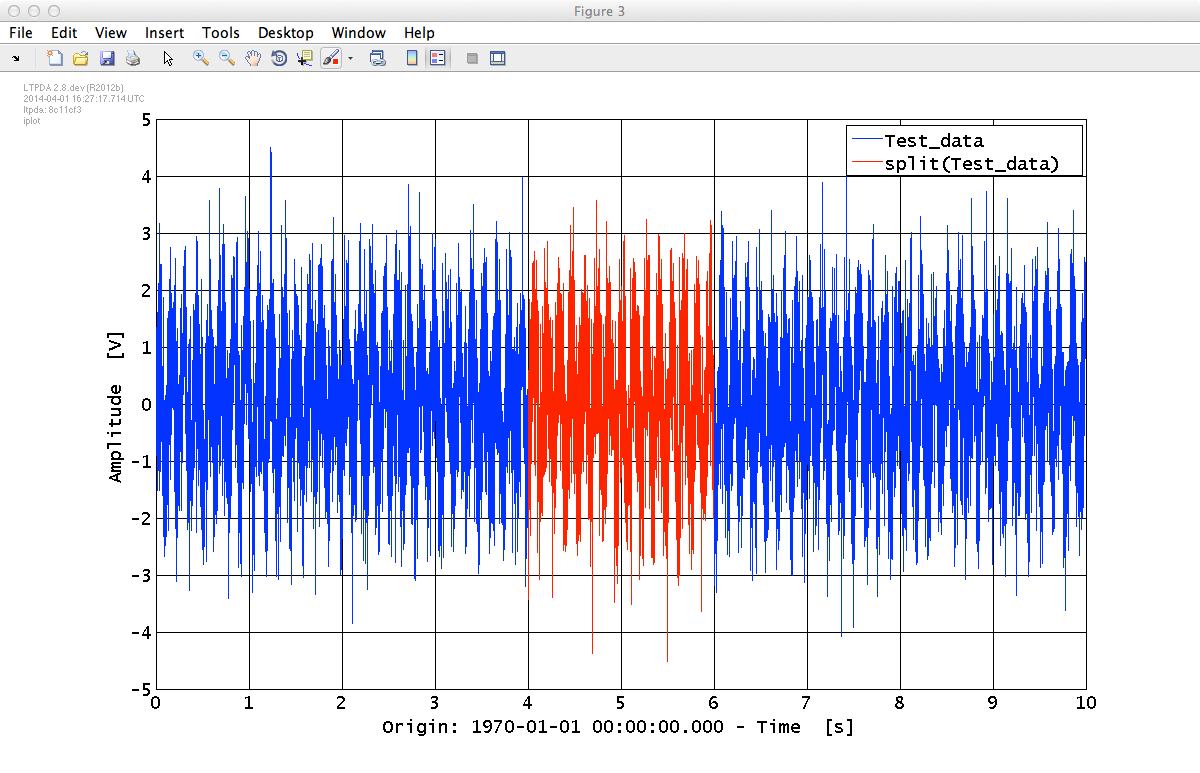Select the Pan hand tool
Screen dimensions: 1200x773
point(253,58)
